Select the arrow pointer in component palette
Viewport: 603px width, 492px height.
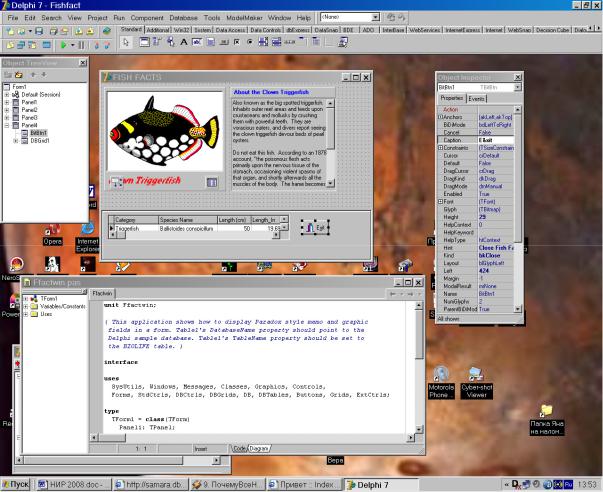click(x=126, y=42)
